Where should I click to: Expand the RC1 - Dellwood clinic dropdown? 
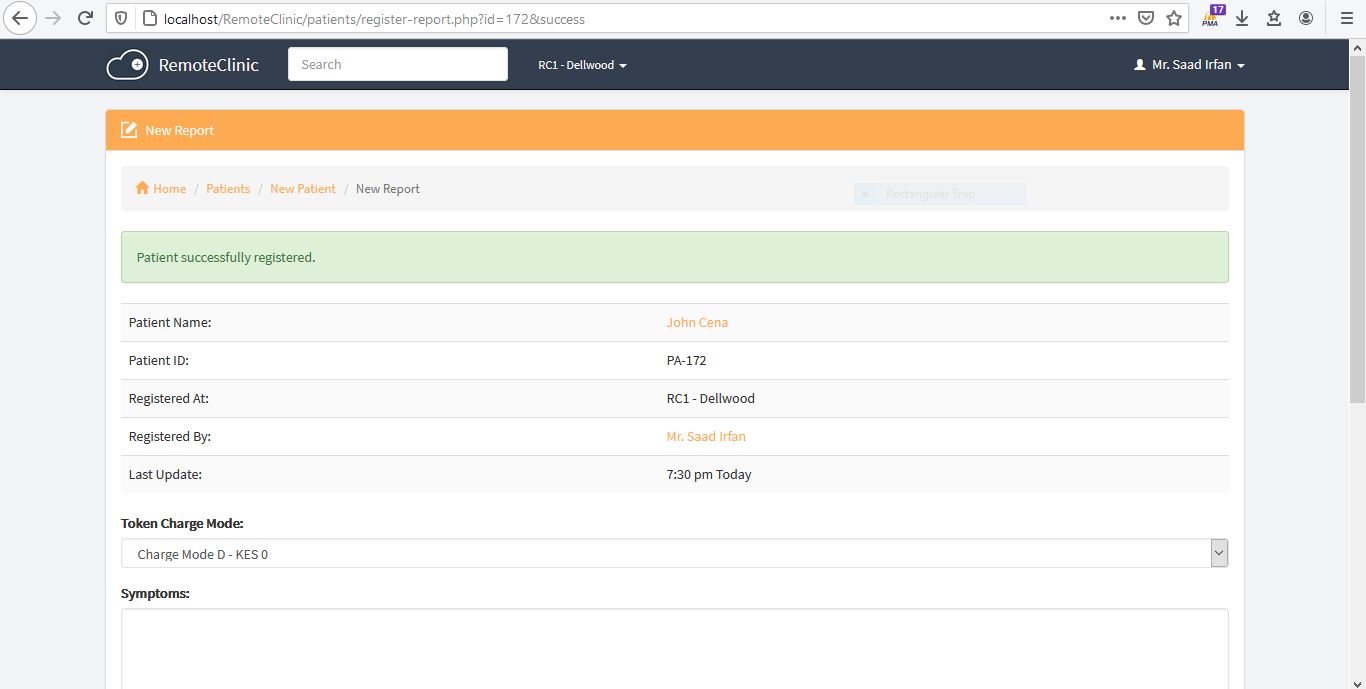click(x=582, y=65)
